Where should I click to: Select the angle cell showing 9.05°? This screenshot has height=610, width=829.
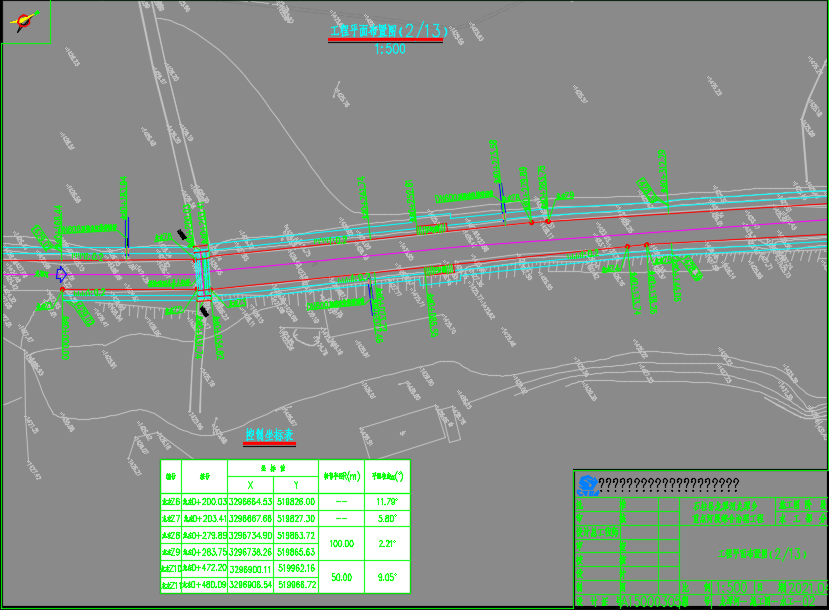click(387, 577)
